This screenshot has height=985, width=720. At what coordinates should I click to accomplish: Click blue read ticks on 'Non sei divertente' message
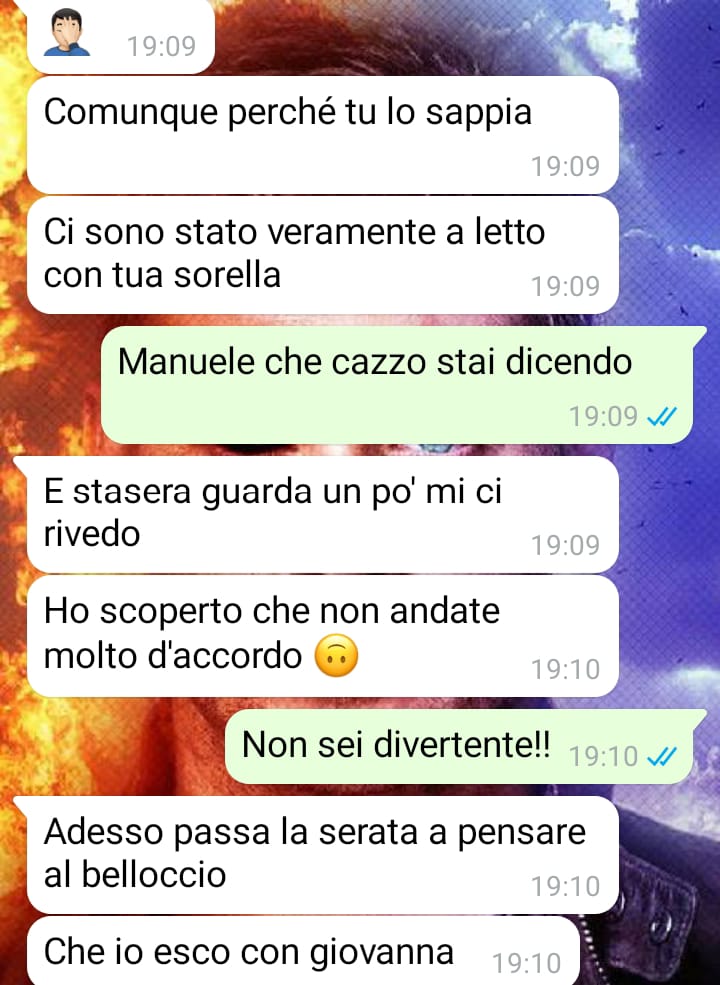tap(662, 756)
